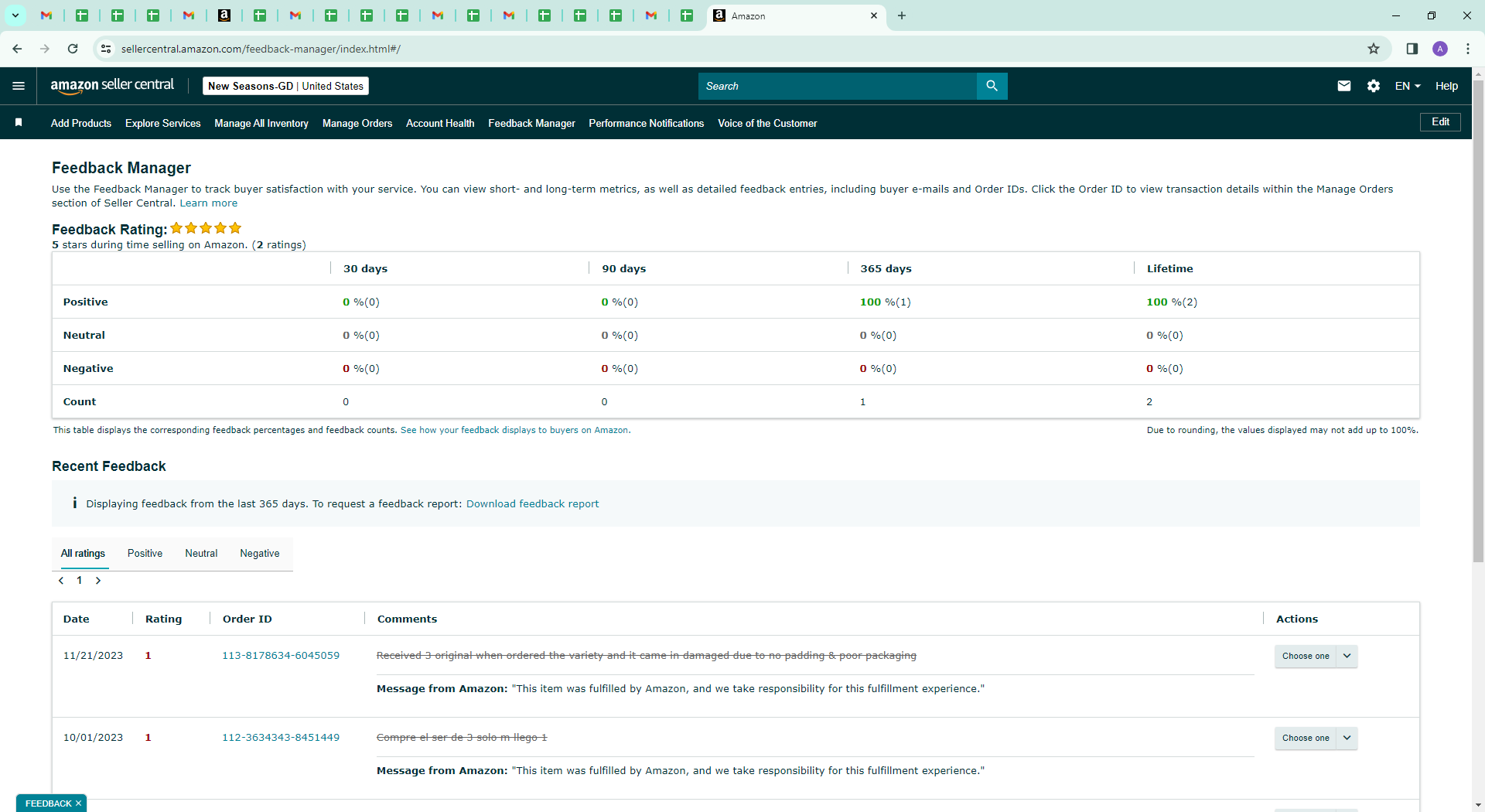This screenshot has height=812, width=1485.
Task: Go back using the browser back arrow
Action: 17,49
